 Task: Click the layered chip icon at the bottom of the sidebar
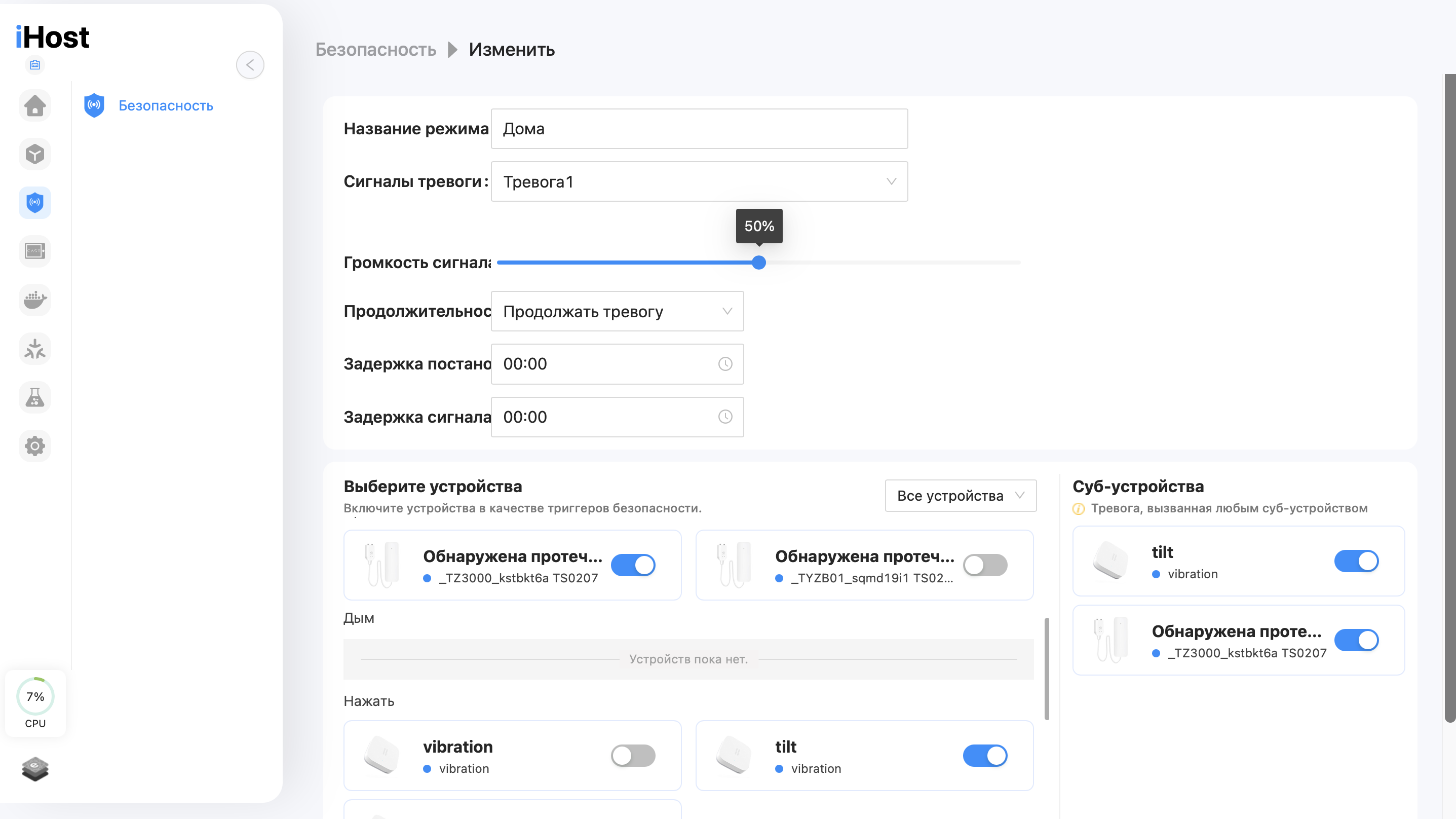click(x=35, y=768)
